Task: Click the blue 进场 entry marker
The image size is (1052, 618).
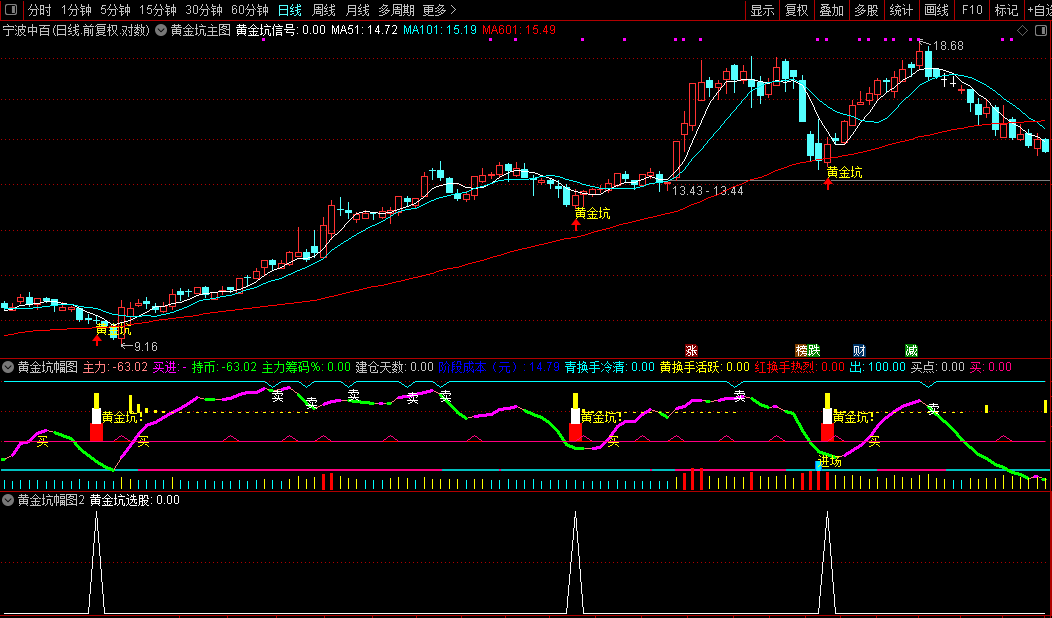Action: coord(819,464)
